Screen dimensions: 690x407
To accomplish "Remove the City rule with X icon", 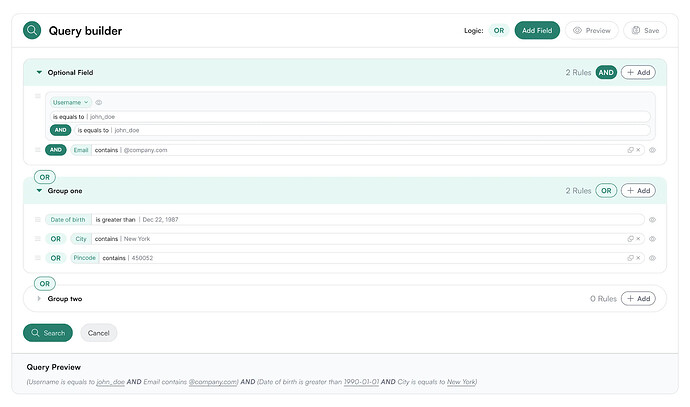I will (x=638, y=239).
